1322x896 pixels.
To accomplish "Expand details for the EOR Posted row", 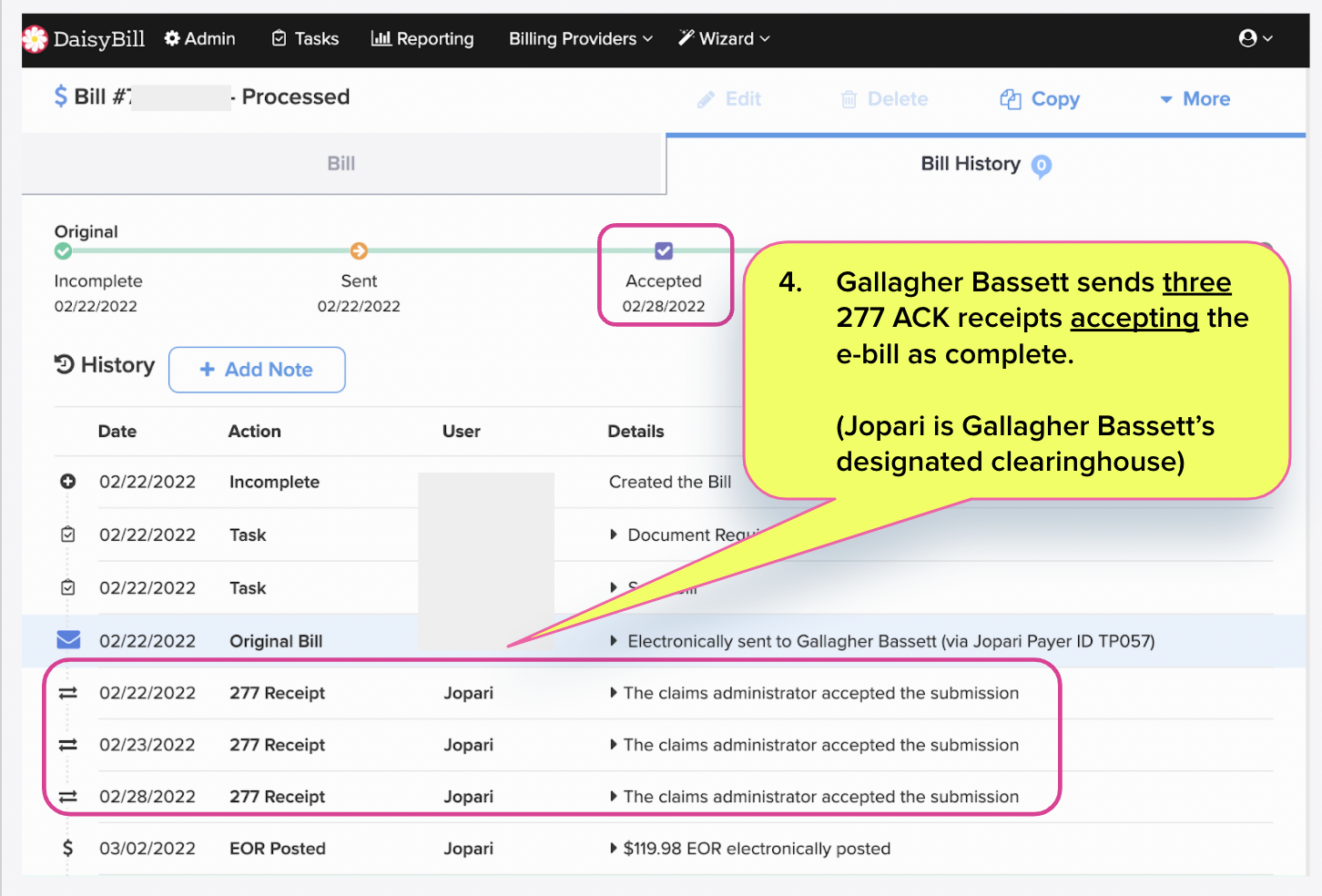I will pyautogui.click(x=614, y=848).
